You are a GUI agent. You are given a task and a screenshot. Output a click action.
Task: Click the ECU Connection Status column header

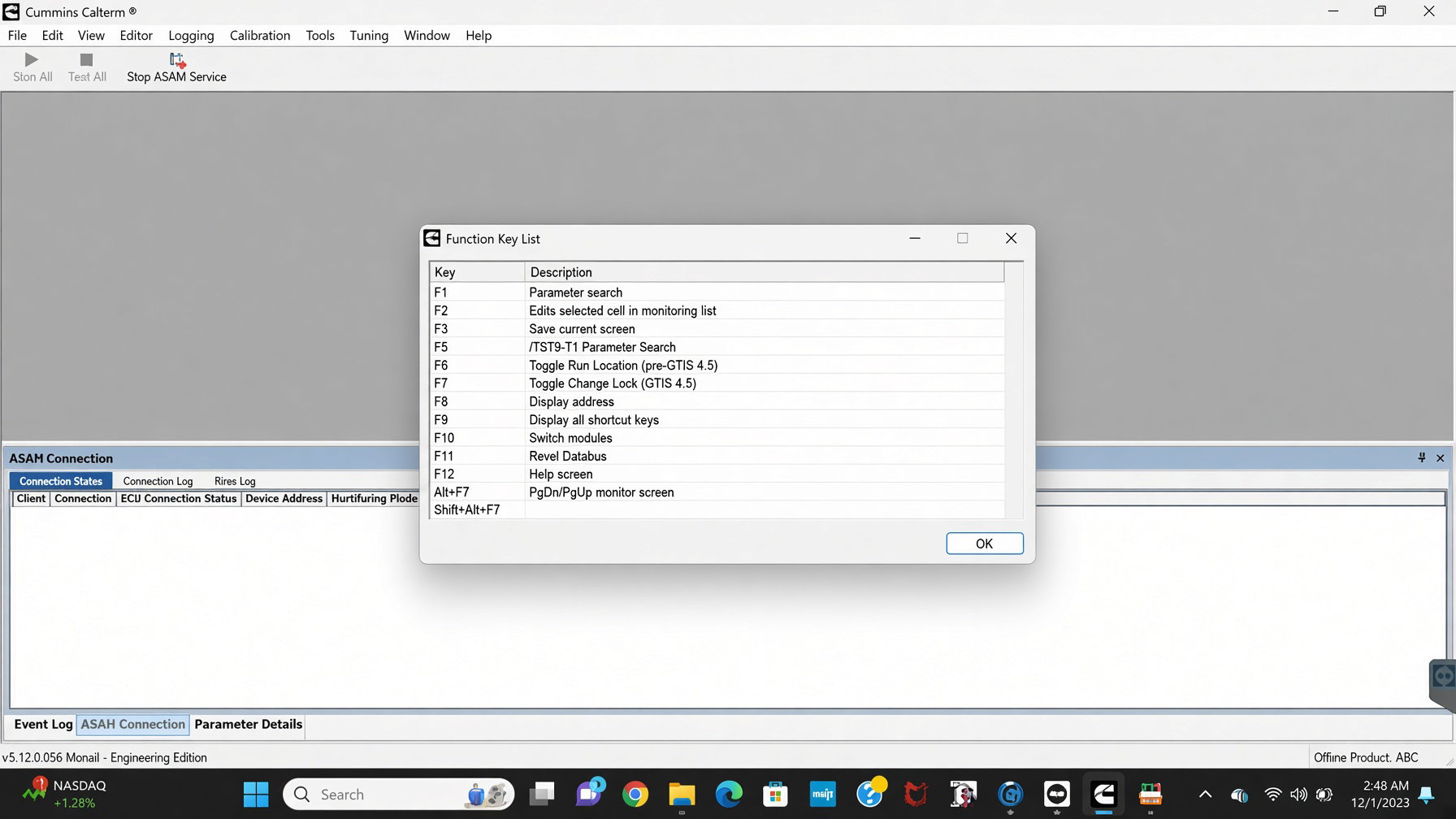(x=179, y=499)
